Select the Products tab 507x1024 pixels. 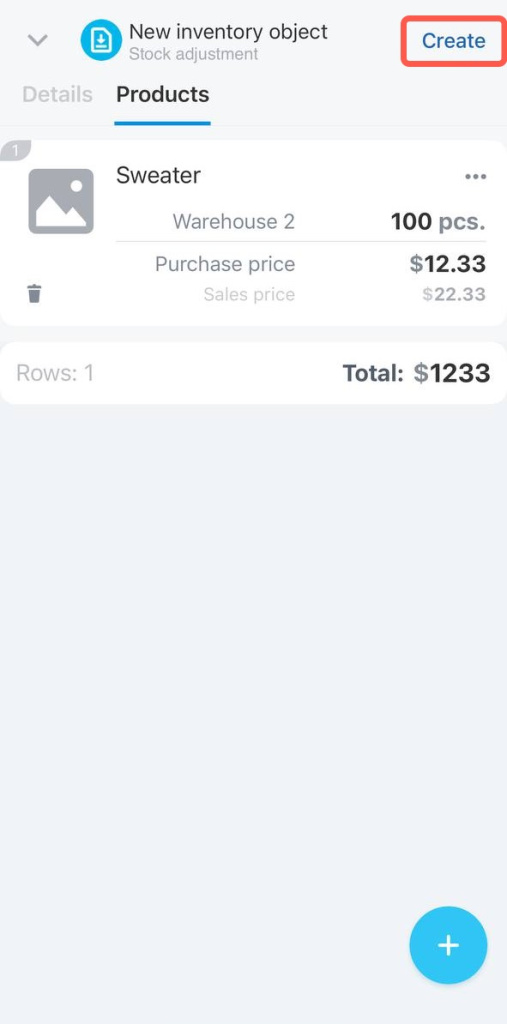click(163, 95)
